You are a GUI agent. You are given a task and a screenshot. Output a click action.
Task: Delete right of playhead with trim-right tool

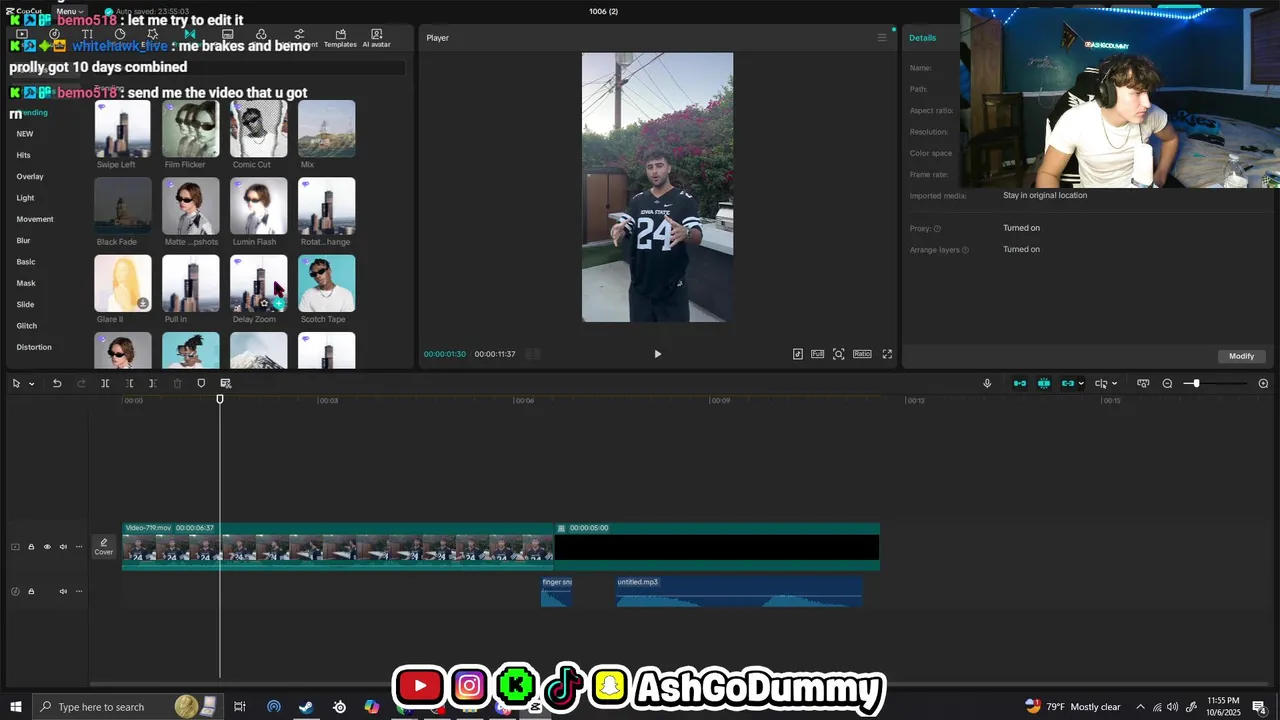click(152, 384)
